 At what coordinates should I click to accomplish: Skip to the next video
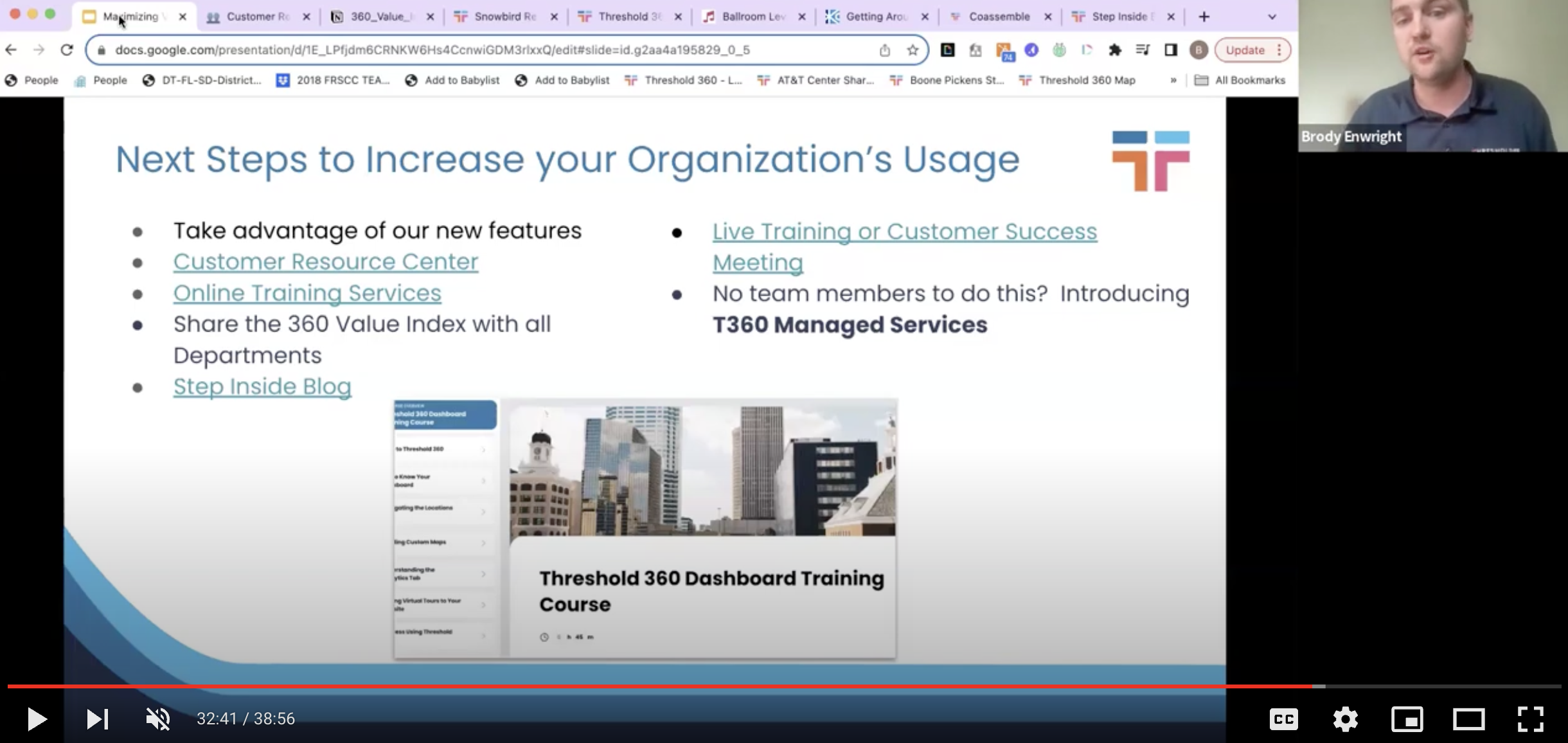[97, 719]
